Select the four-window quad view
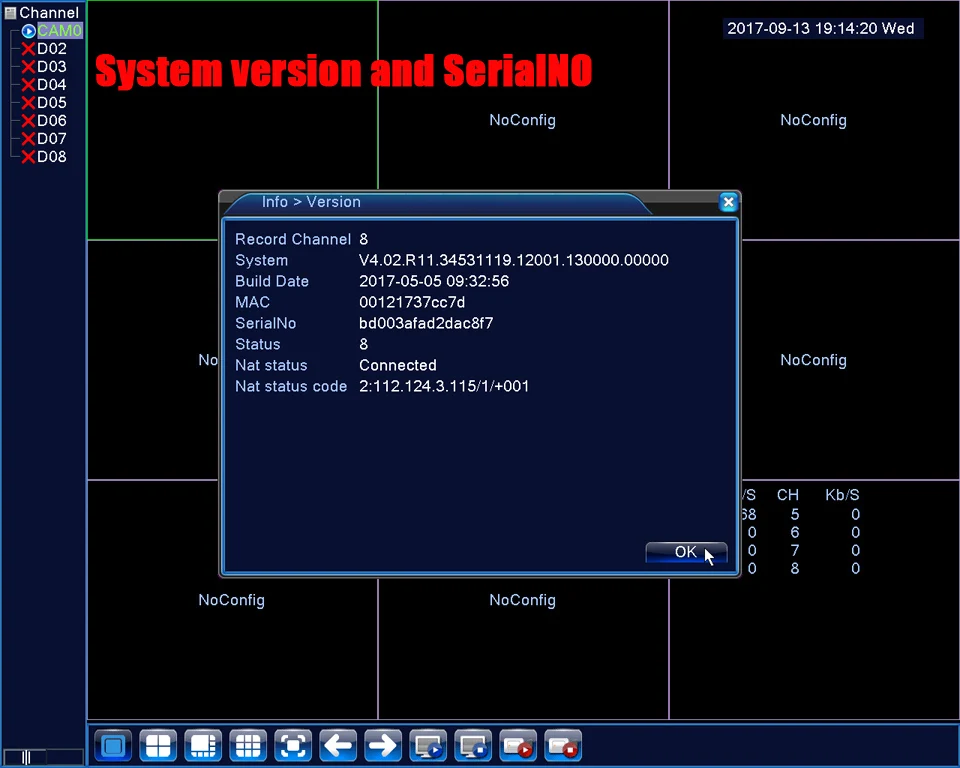 158,745
